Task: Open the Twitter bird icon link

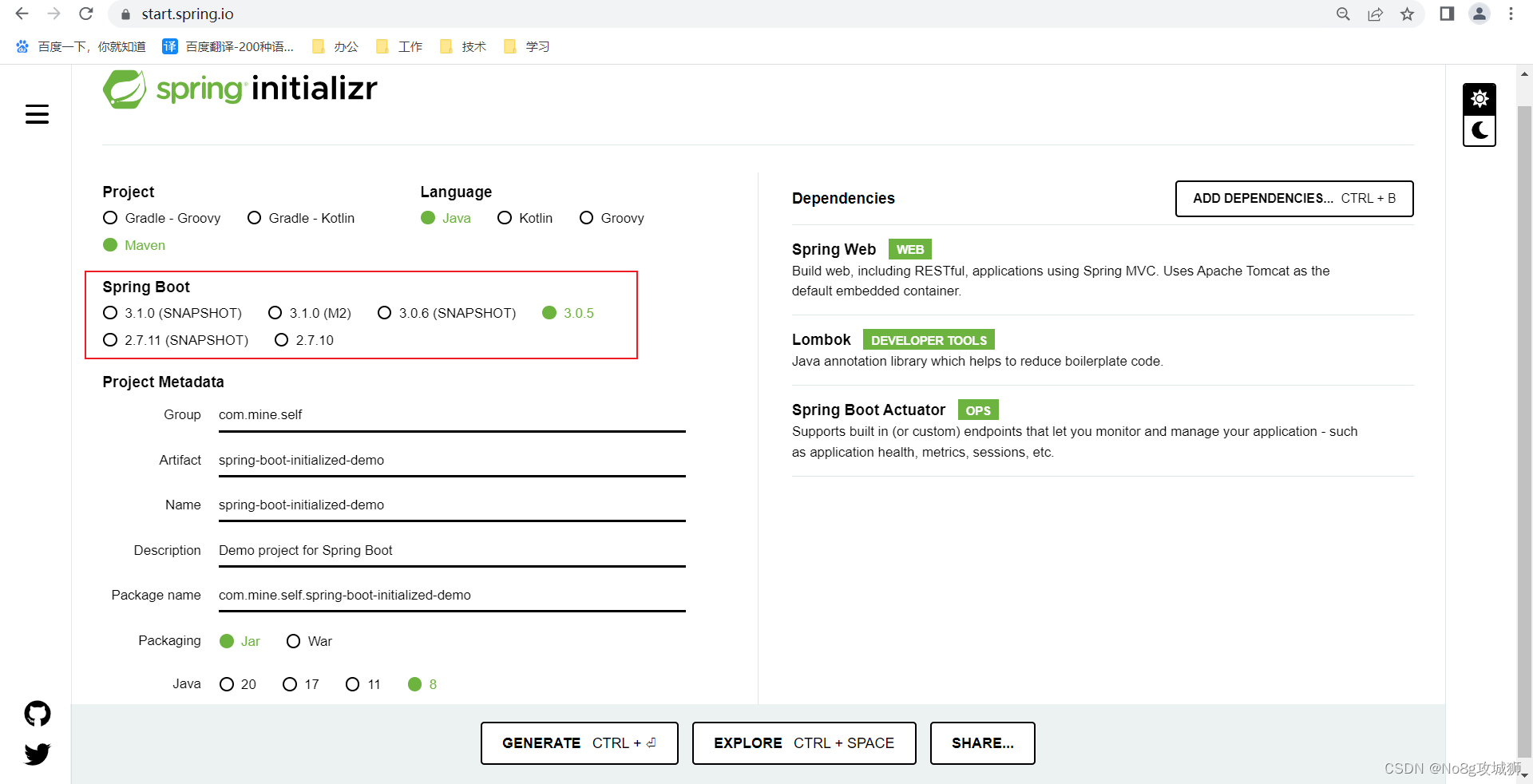Action: pyautogui.click(x=38, y=754)
